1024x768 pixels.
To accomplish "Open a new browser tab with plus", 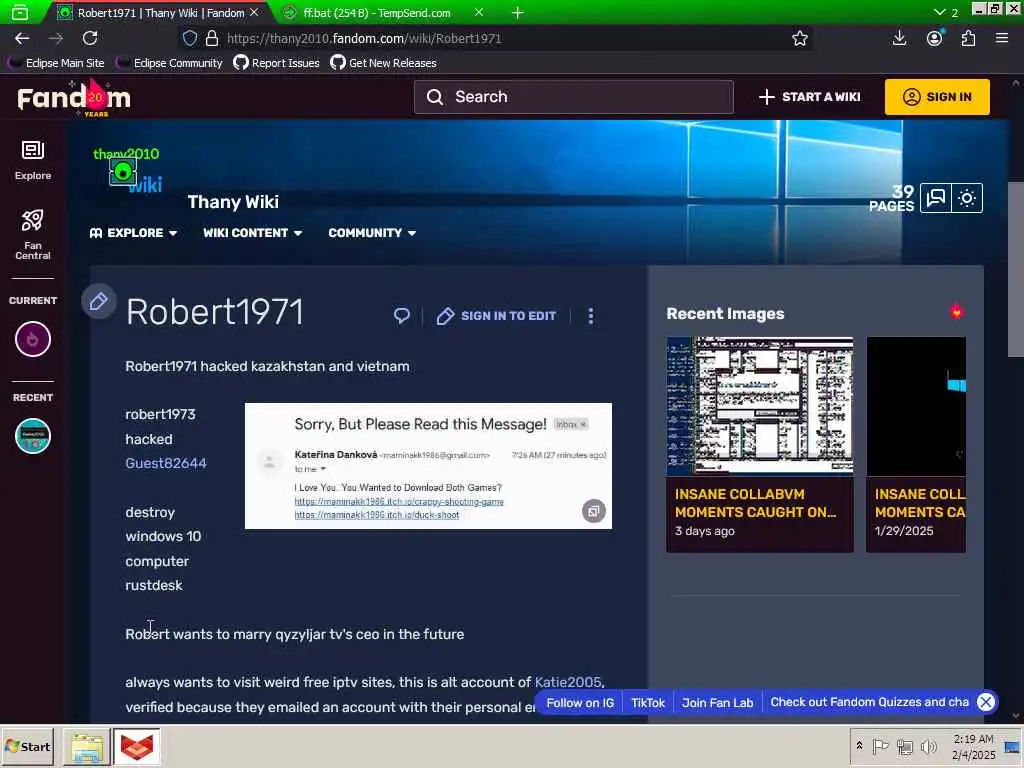I will click(x=517, y=13).
